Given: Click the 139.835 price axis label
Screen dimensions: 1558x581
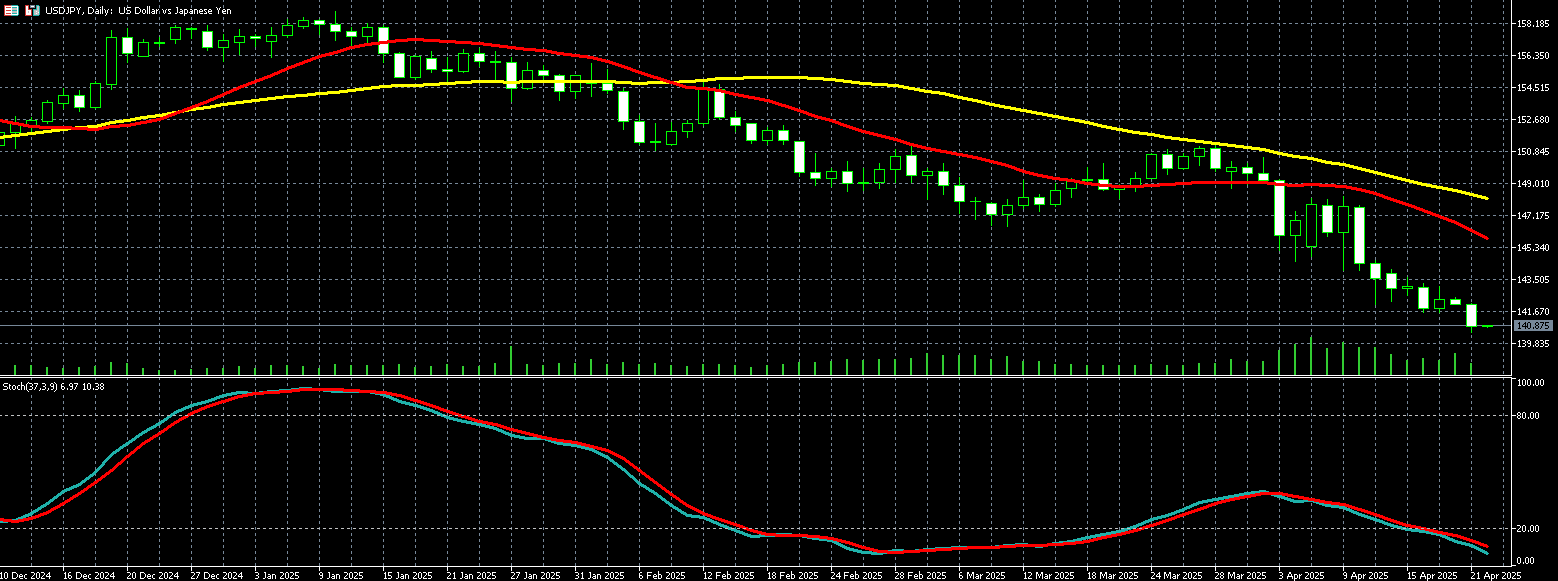Looking at the screenshot, I should coord(1533,344).
